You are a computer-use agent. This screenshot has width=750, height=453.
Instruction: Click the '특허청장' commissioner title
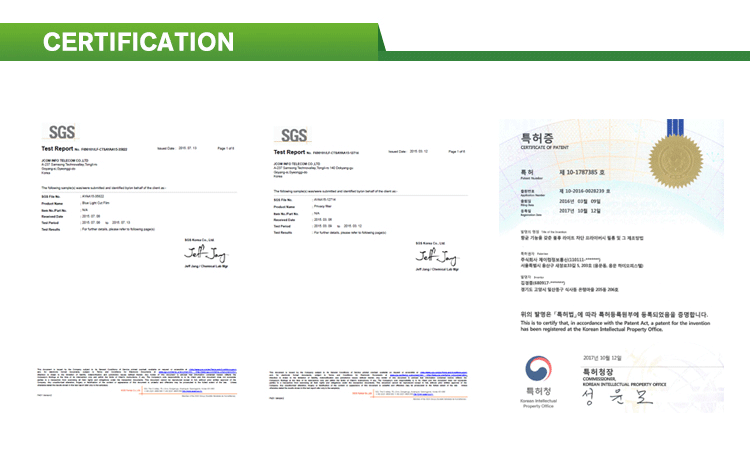click(598, 372)
